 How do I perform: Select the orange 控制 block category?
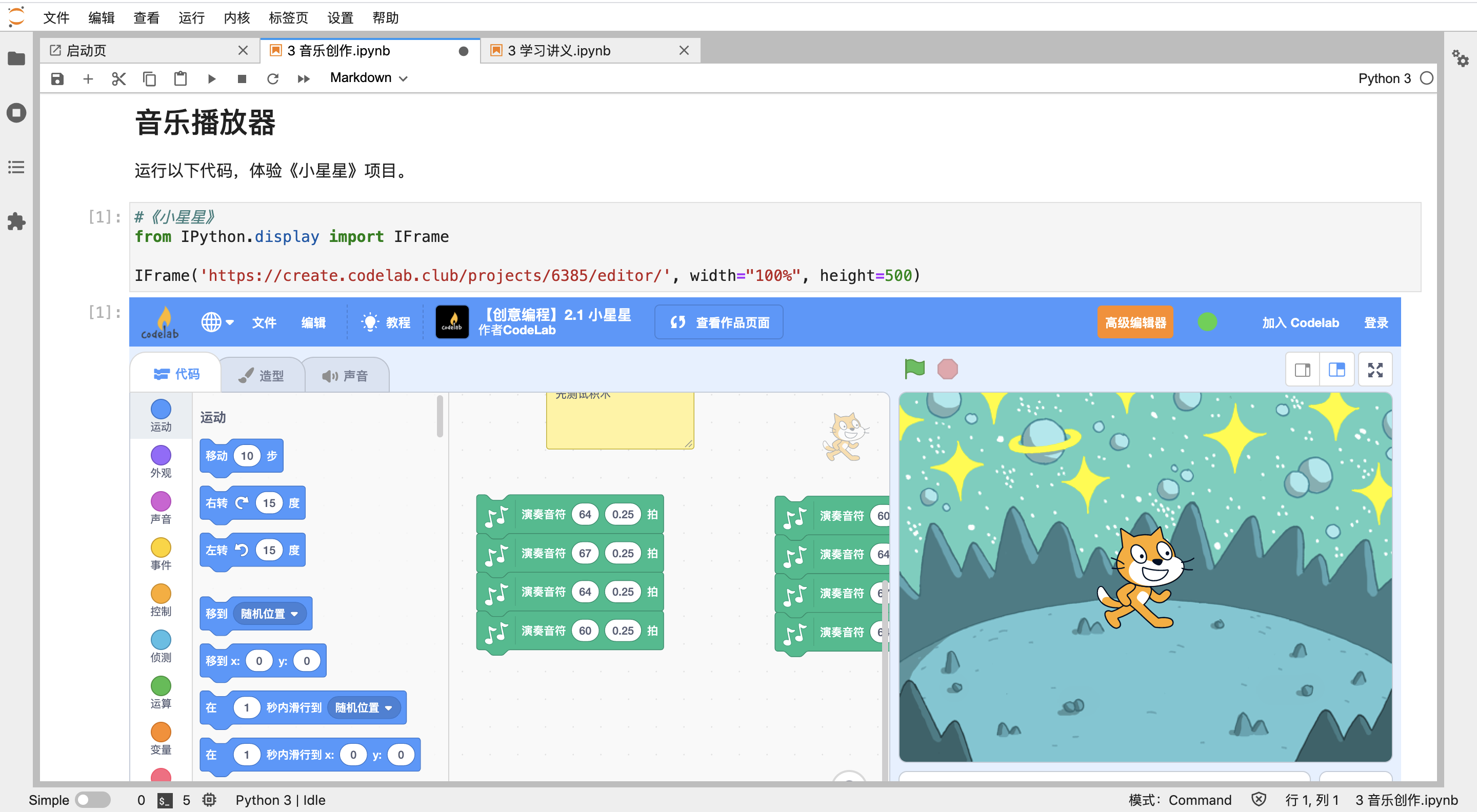coord(161,600)
